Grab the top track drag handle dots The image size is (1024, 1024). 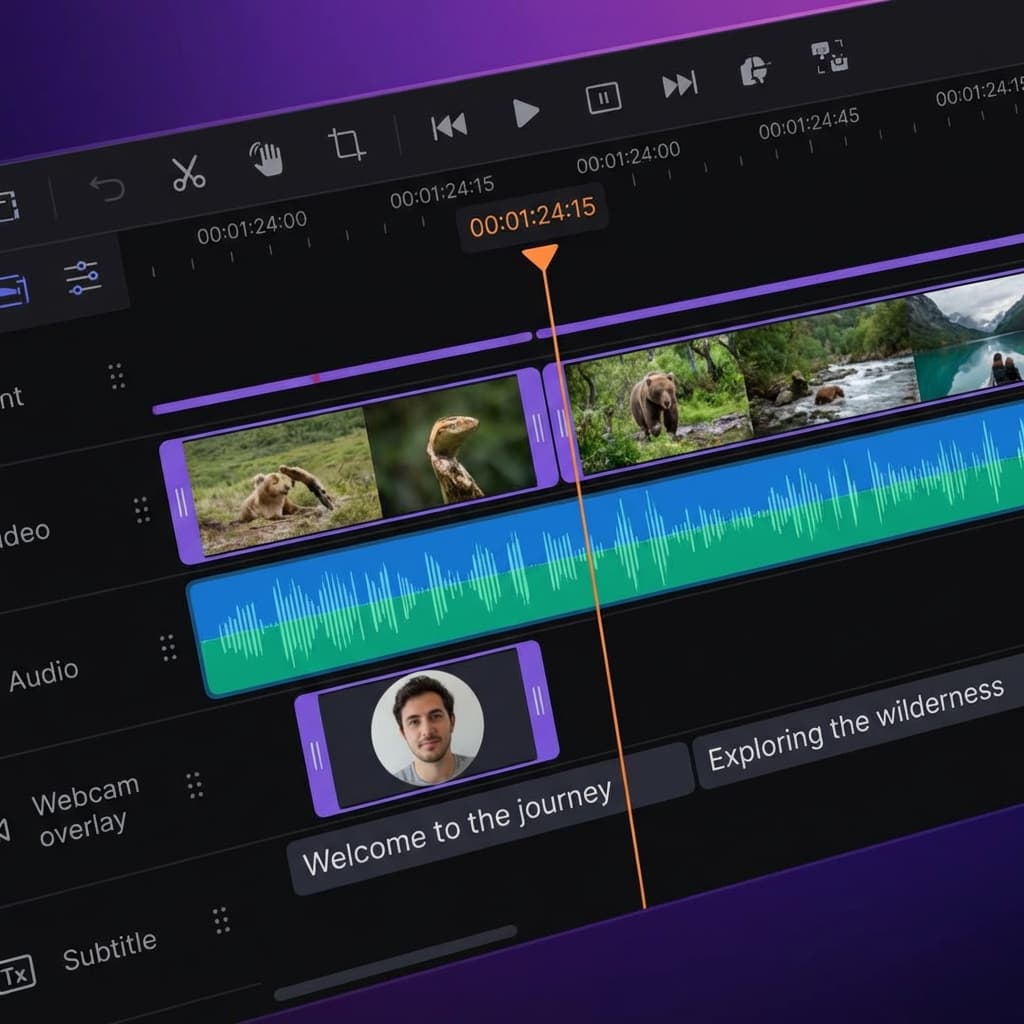tap(117, 376)
